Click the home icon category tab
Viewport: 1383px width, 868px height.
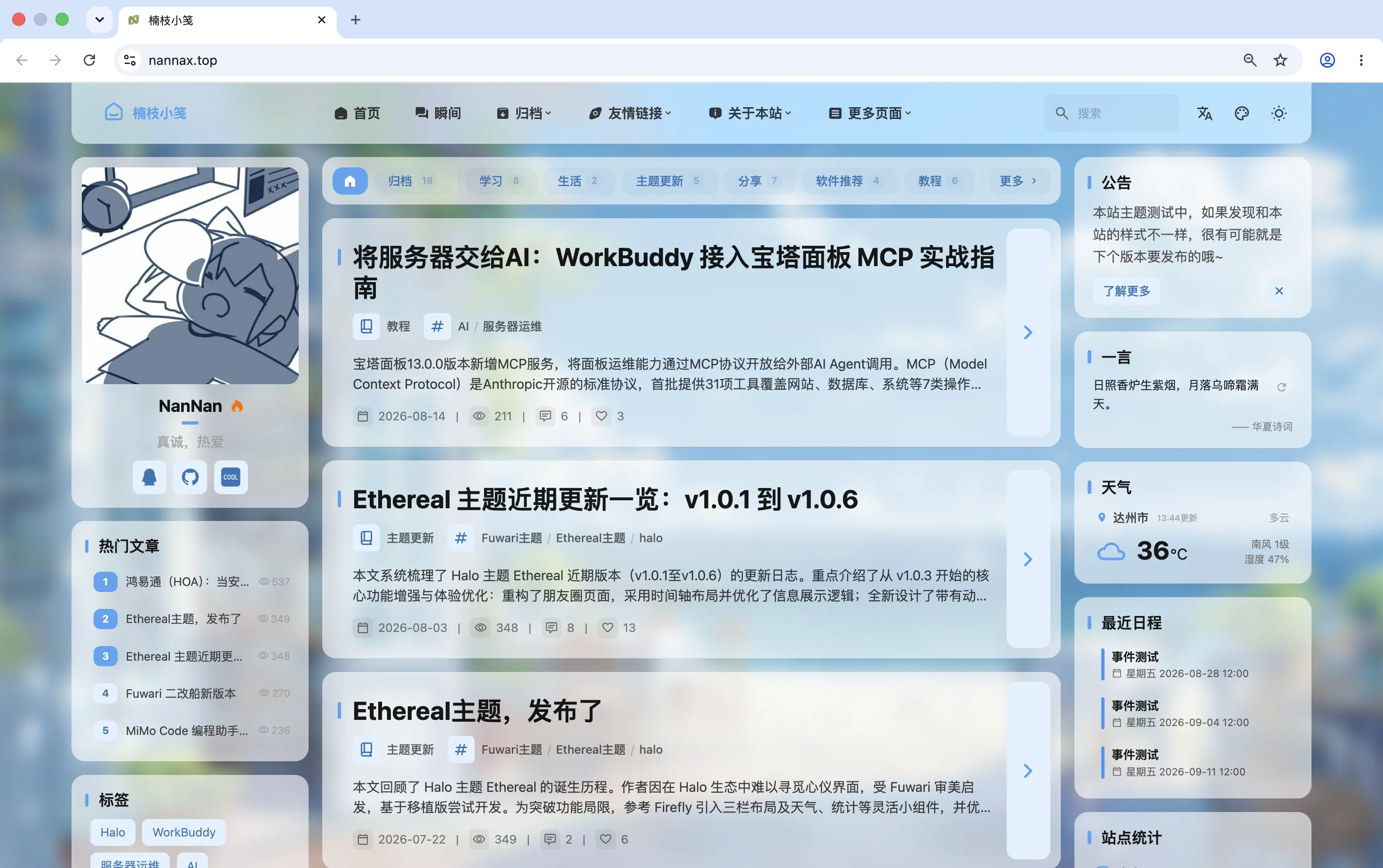350,181
